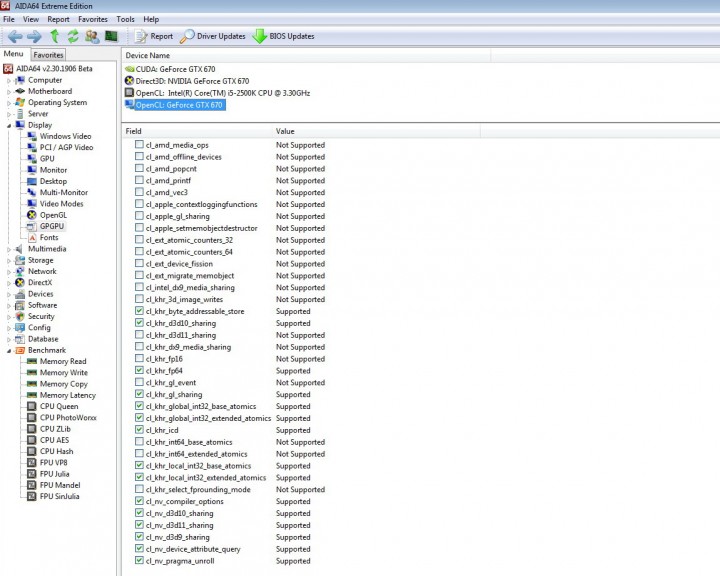Click the green Up arrow toolbar icon

pyautogui.click(x=55, y=36)
